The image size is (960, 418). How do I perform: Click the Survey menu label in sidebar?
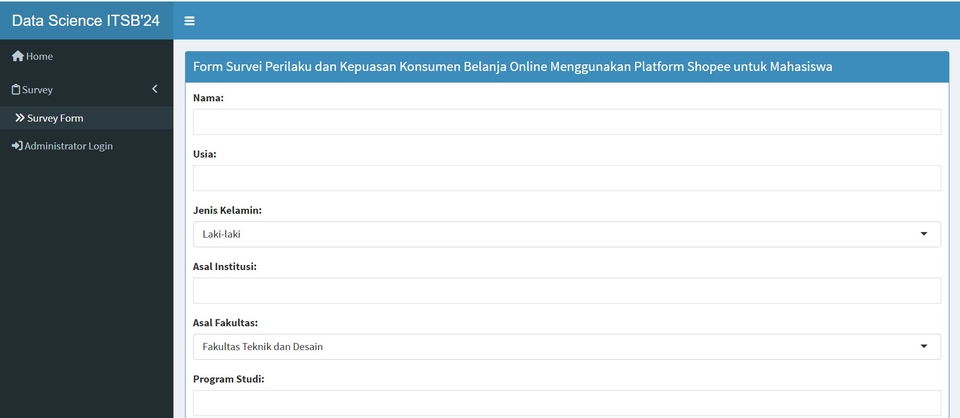[38, 90]
